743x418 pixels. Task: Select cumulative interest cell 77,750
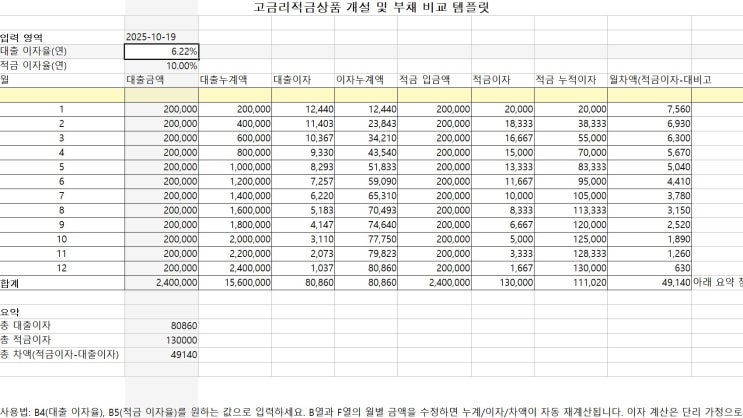coord(366,239)
